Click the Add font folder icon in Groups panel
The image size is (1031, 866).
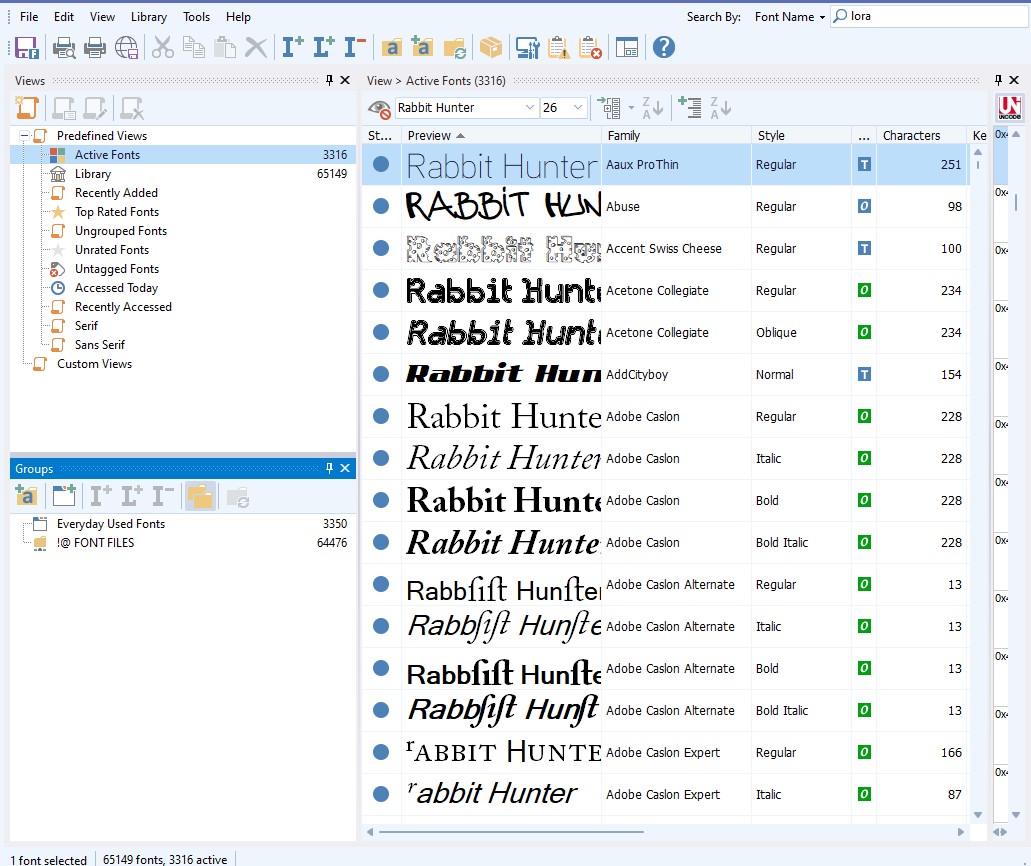click(x=26, y=496)
